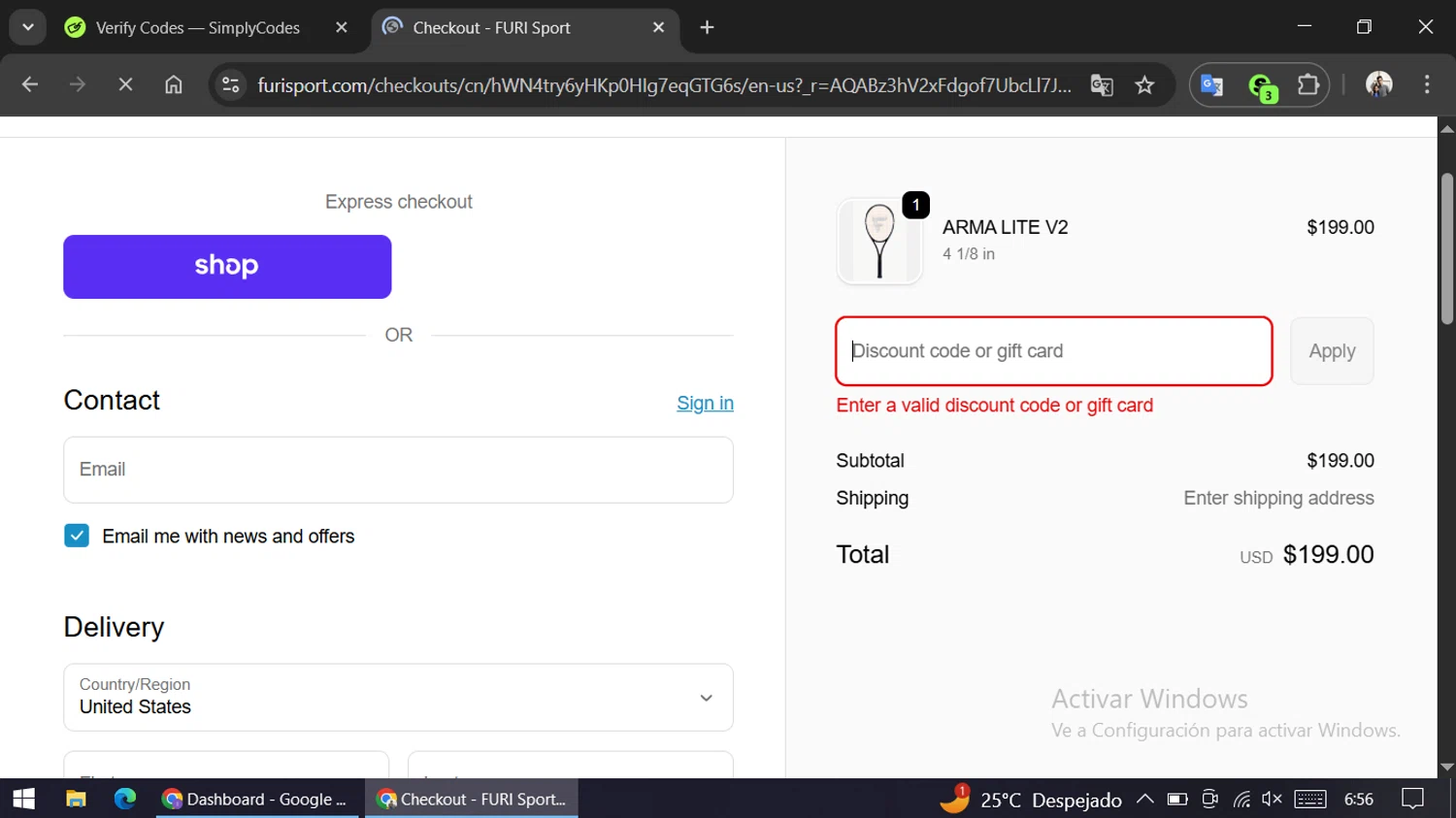Show hidden system tray icons
This screenshot has height=818, width=1456.
click(x=1145, y=799)
